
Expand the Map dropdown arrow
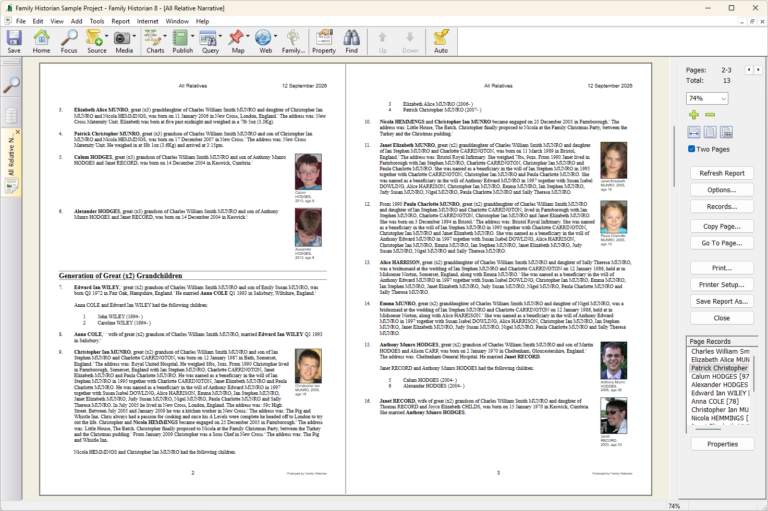click(248, 36)
